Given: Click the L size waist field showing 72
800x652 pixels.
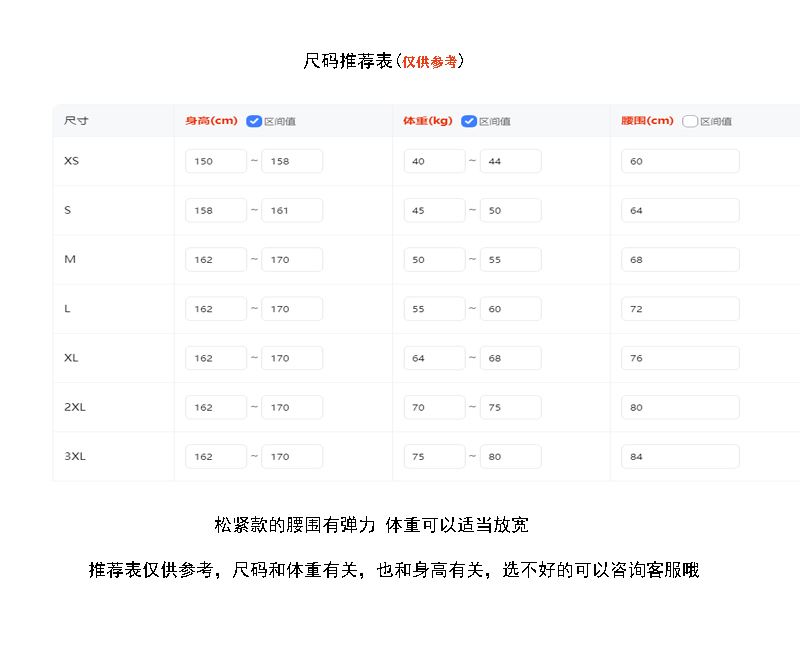Looking at the screenshot, I should click(x=680, y=309).
